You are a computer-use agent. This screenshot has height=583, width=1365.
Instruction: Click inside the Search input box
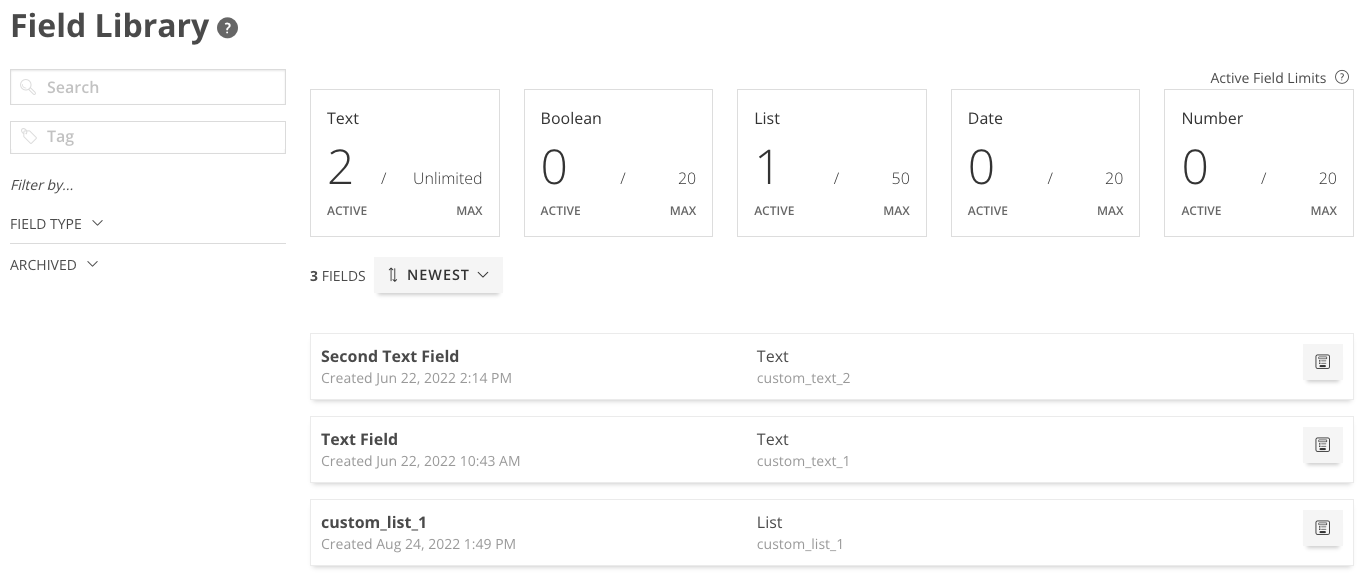pos(148,87)
